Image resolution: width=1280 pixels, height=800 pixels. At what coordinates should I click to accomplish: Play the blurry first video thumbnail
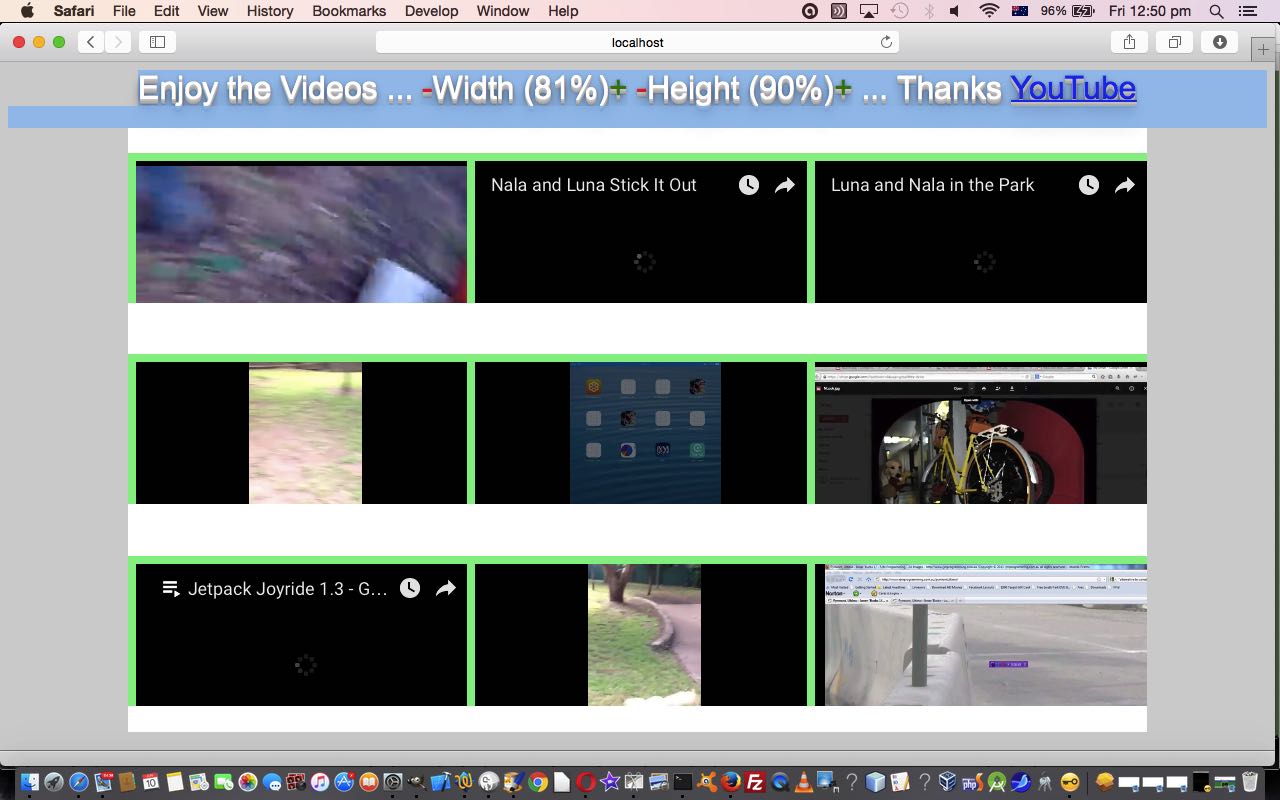301,232
